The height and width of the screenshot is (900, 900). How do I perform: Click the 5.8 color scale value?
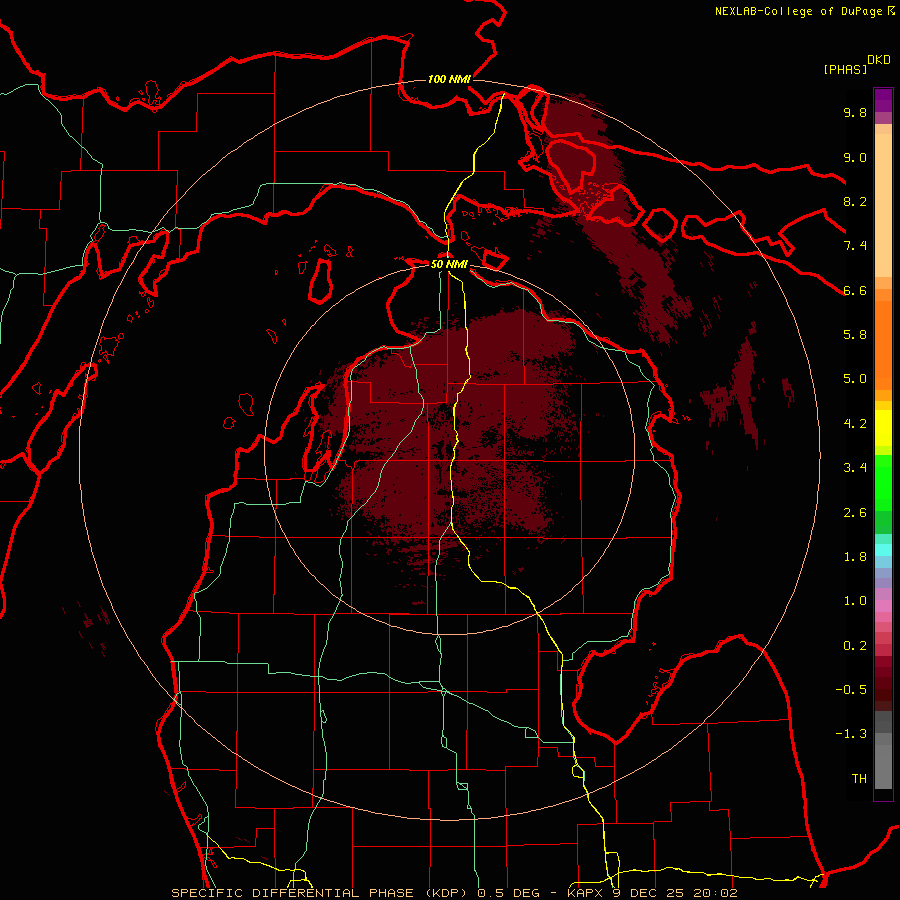point(855,335)
